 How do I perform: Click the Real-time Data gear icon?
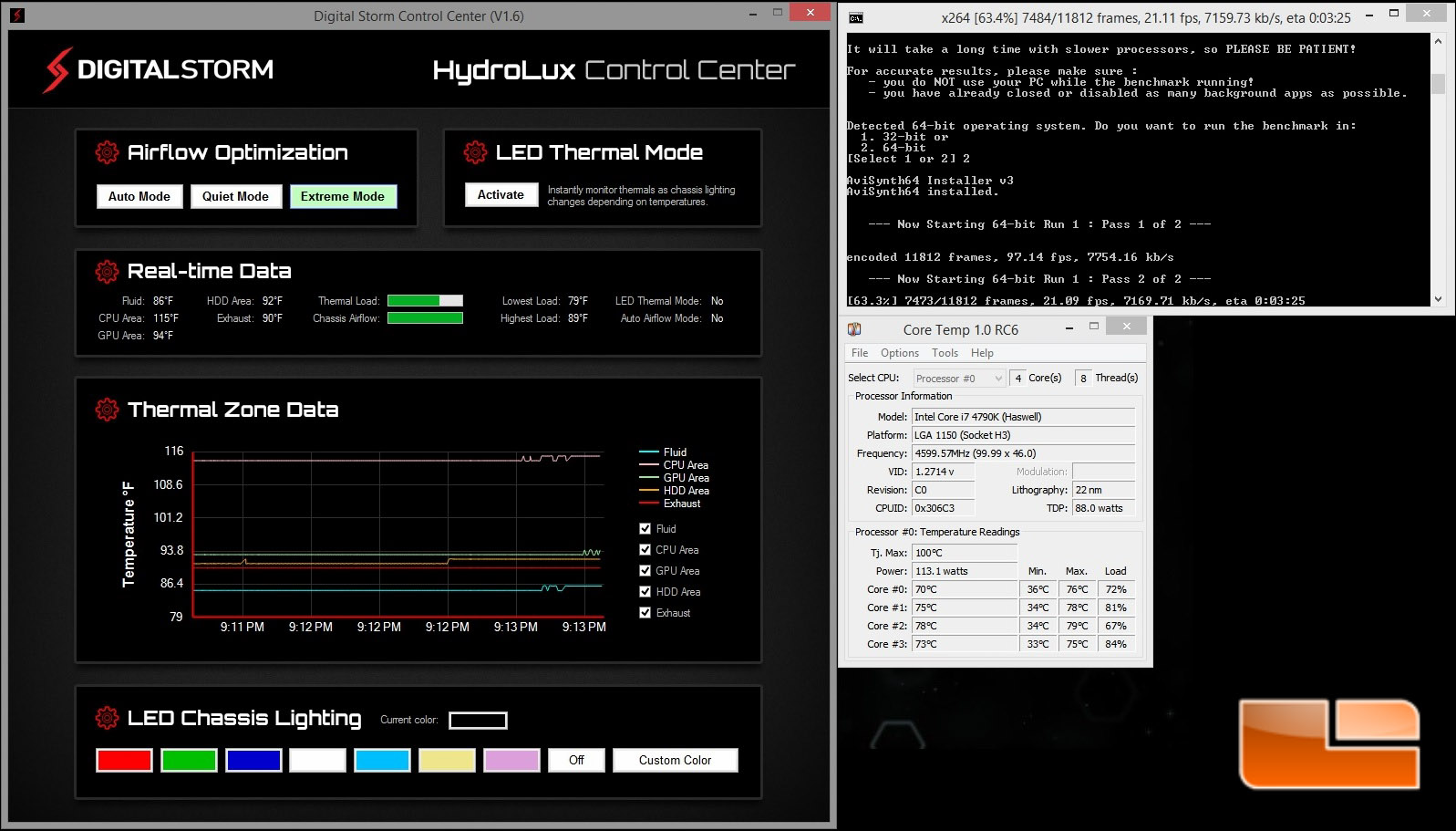coord(107,271)
